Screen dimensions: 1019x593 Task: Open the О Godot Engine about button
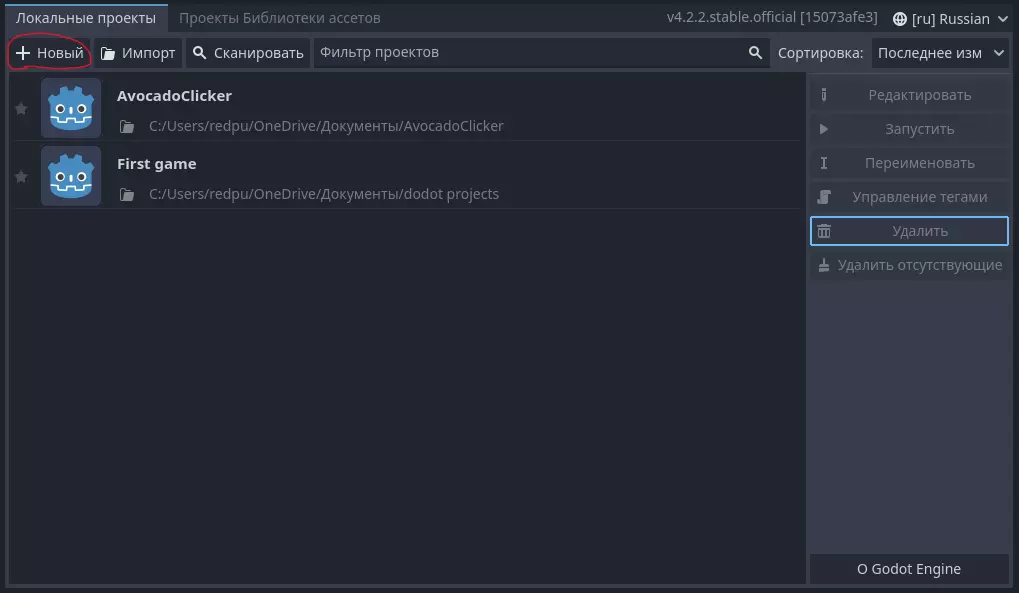909,569
